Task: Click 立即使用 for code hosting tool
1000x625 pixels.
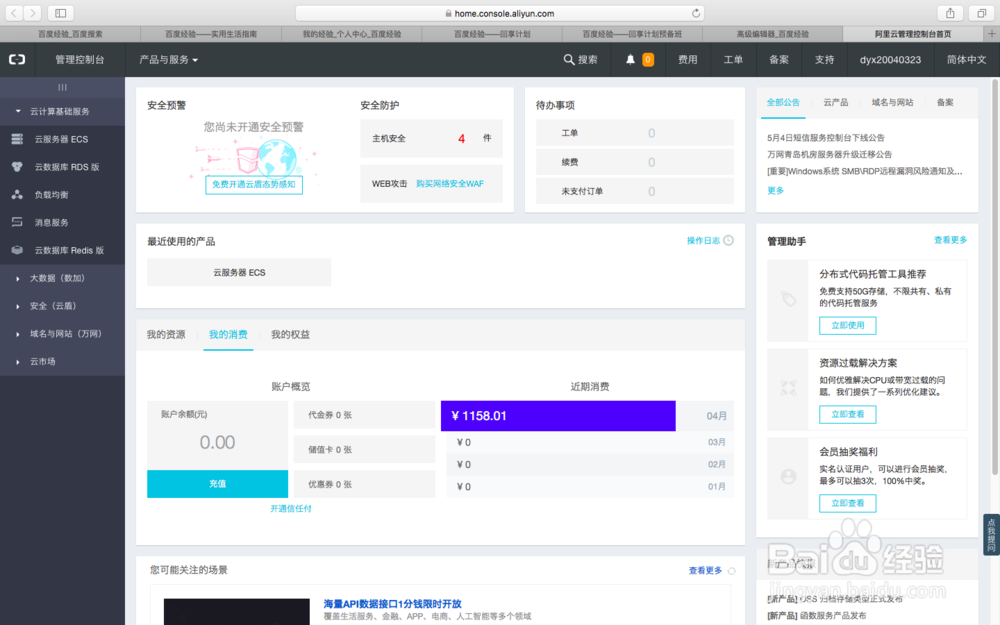Action: 848,325
